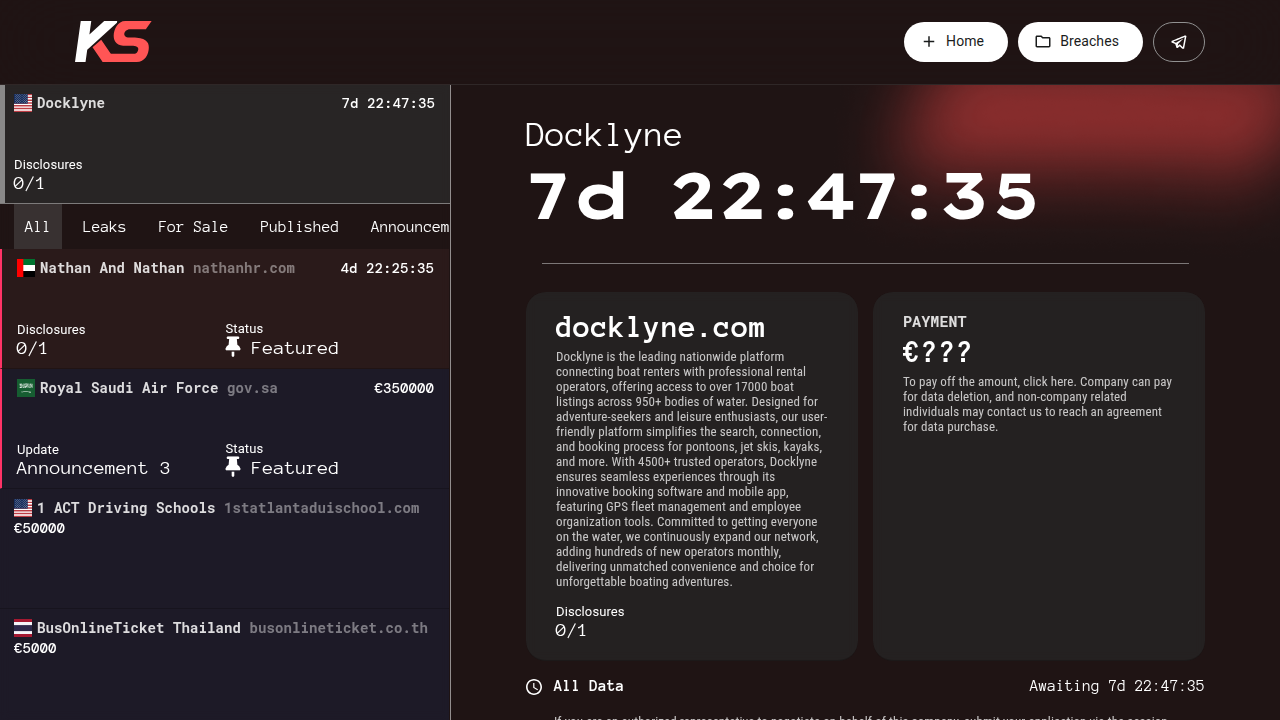Click the plus icon in Home button
This screenshot has height=720, width=1280.
point(929,42)
